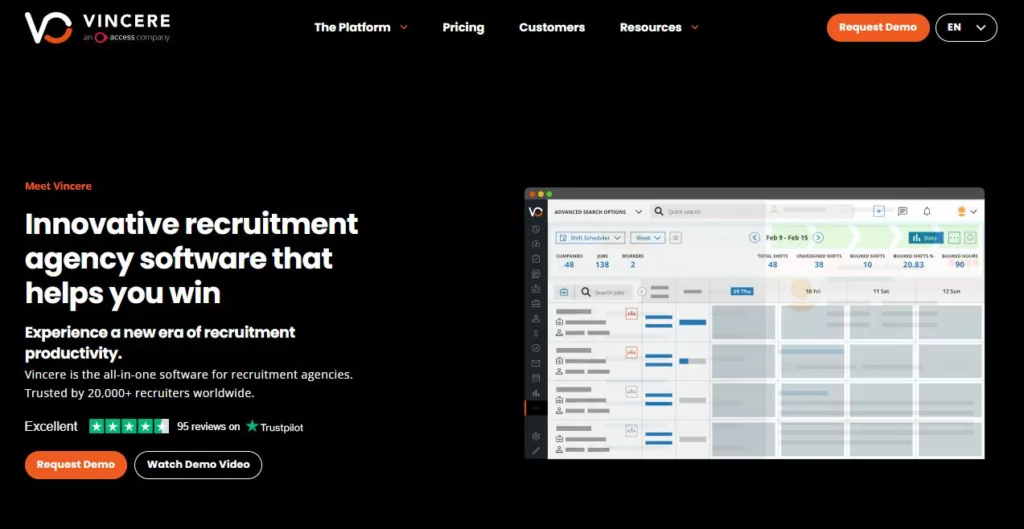Open the companies building icon in sidebar
The image size is (1024, 529).
point(536,289)
